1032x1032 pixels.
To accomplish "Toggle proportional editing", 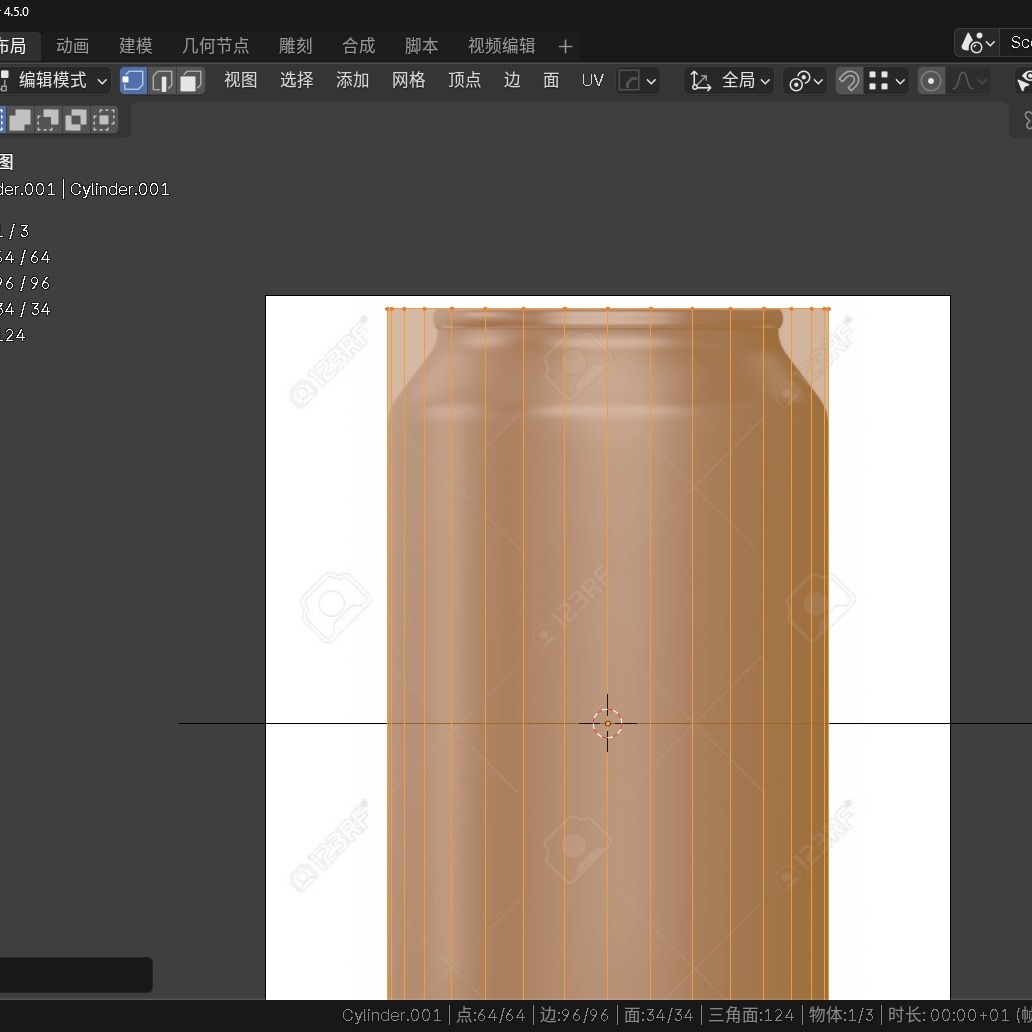I will (931, 81).
